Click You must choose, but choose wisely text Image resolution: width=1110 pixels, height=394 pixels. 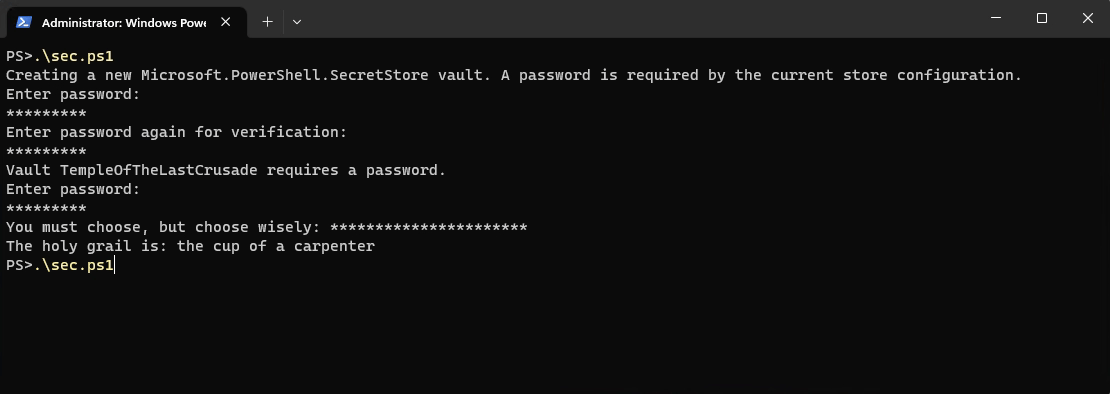click(164, 228)
